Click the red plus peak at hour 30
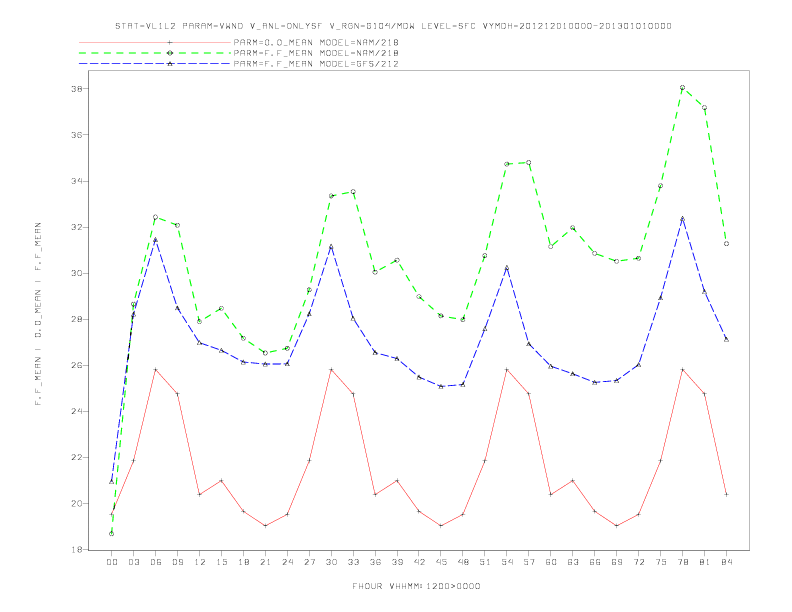The width and height of the screenshot is (792, 612). pos(331,370)
